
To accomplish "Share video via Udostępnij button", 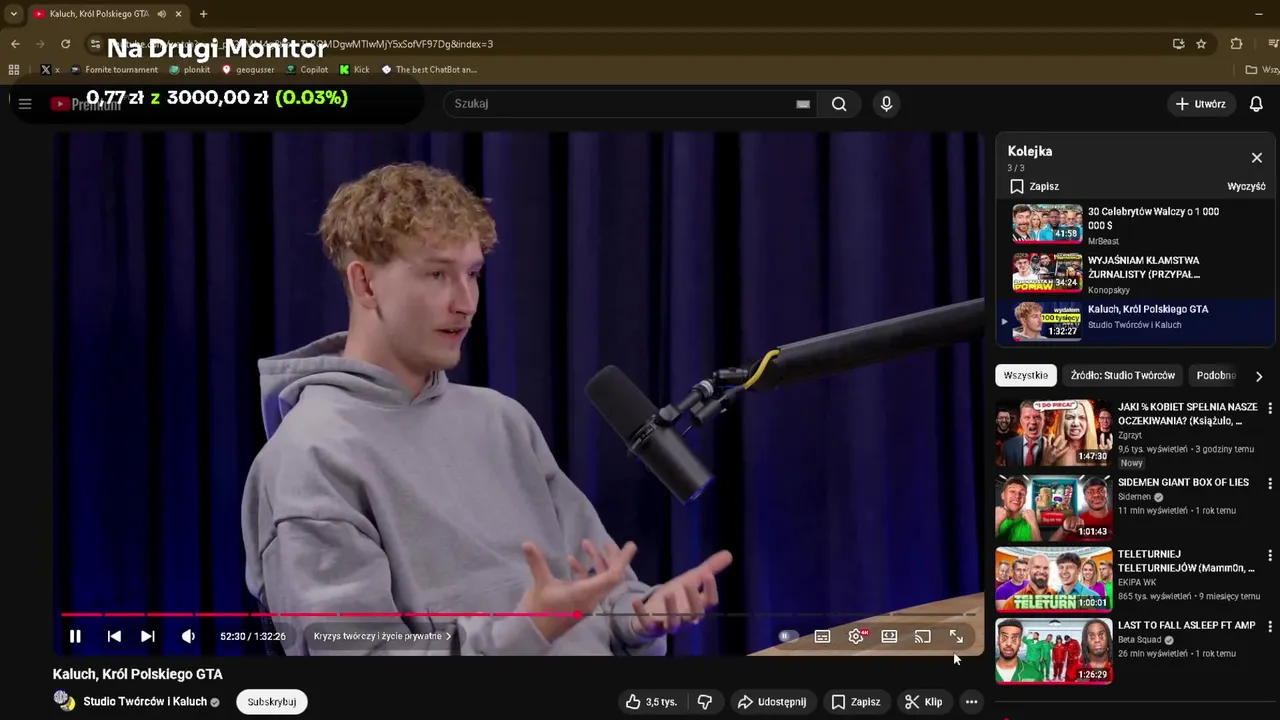I will tap(772, 702).
